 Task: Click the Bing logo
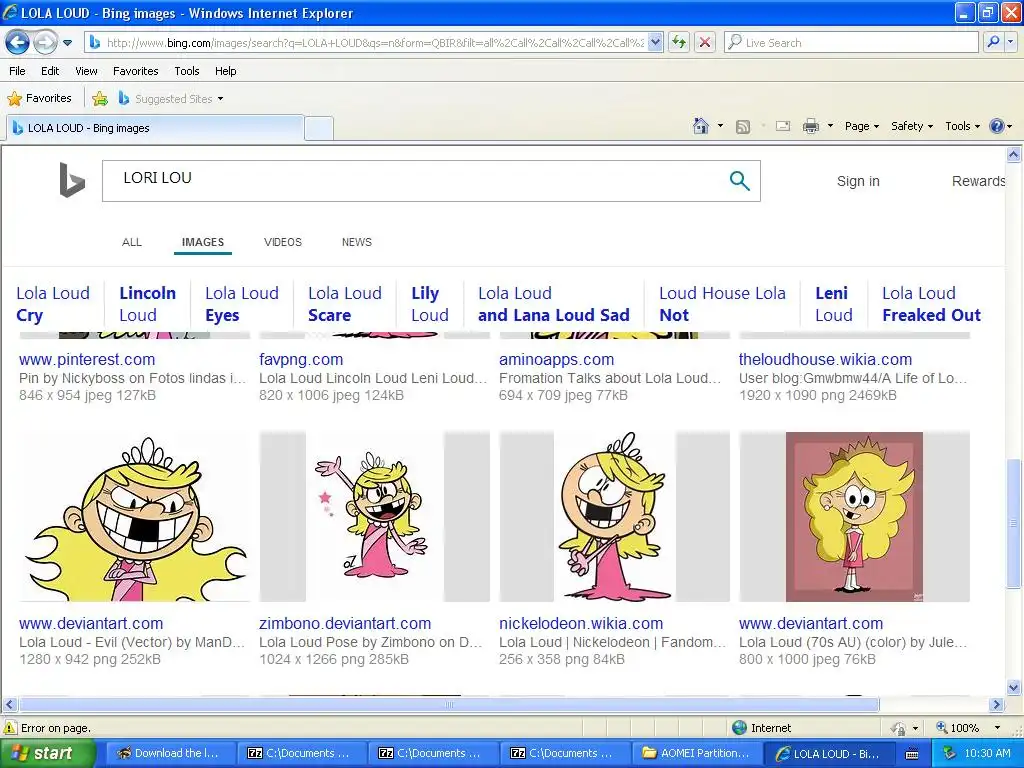(72, 180)
